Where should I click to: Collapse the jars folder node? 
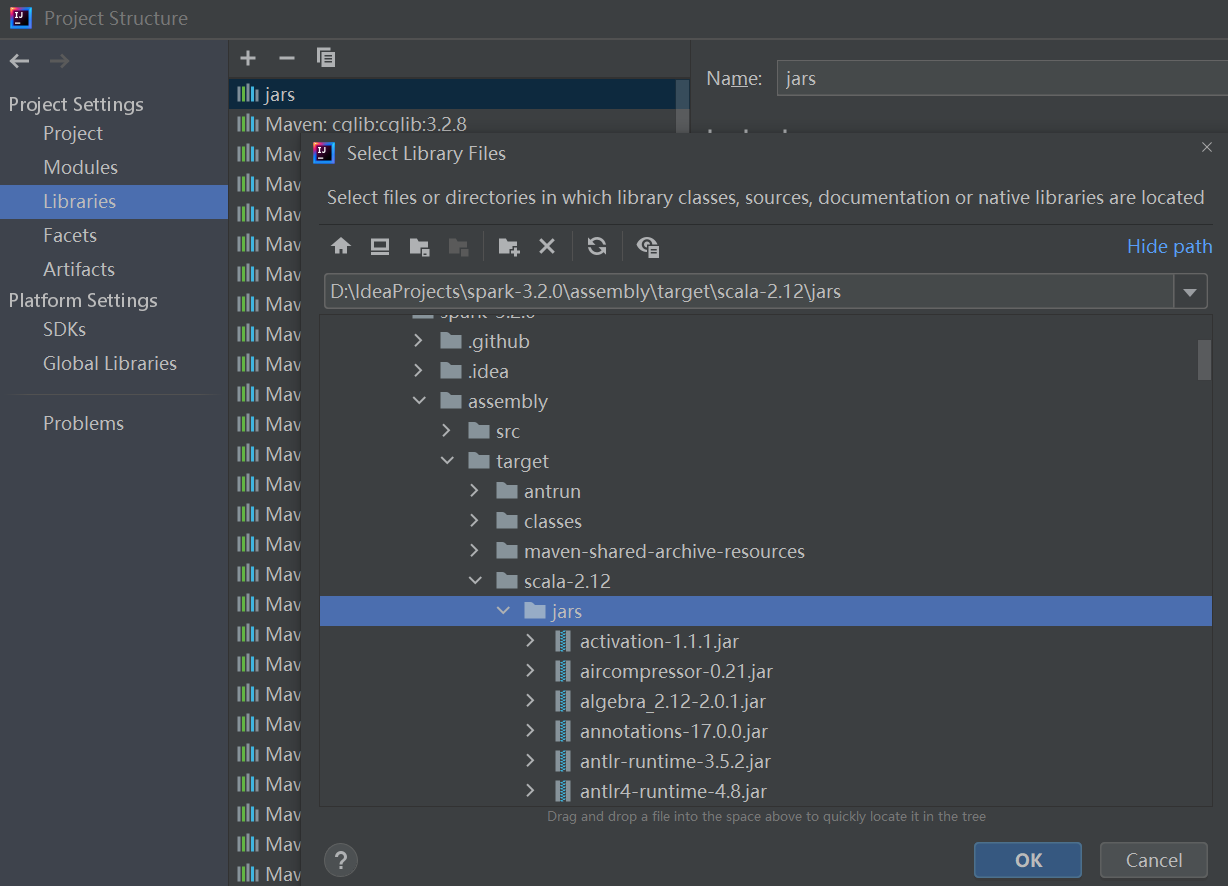(503, 611)
